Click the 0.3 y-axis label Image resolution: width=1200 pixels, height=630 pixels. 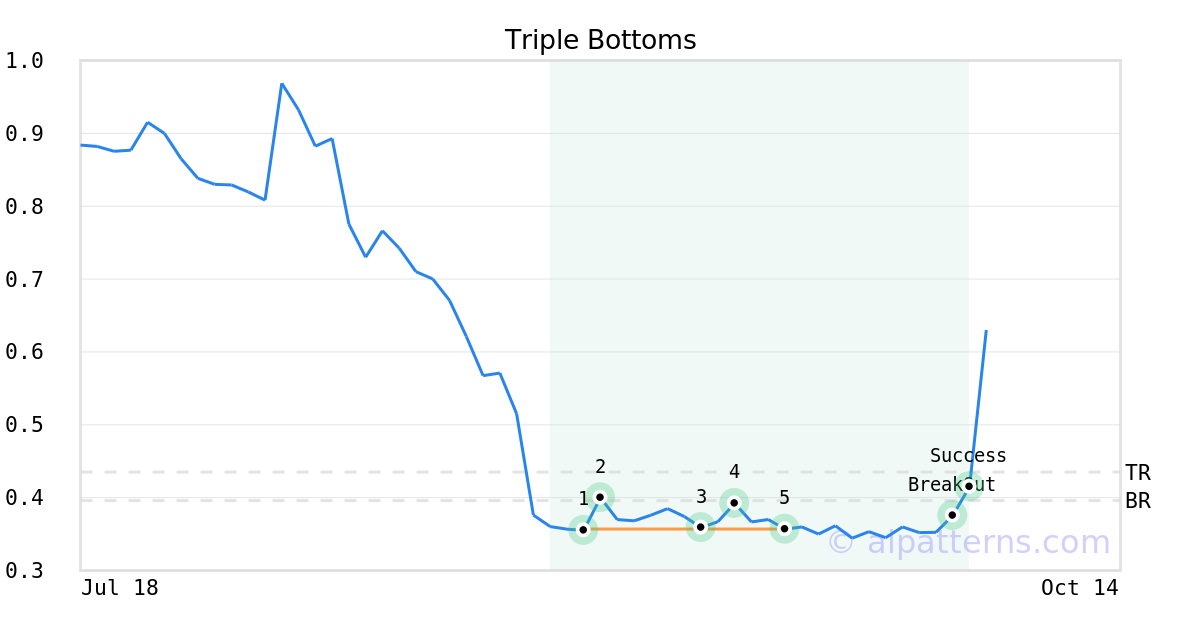tap(24, 571)
